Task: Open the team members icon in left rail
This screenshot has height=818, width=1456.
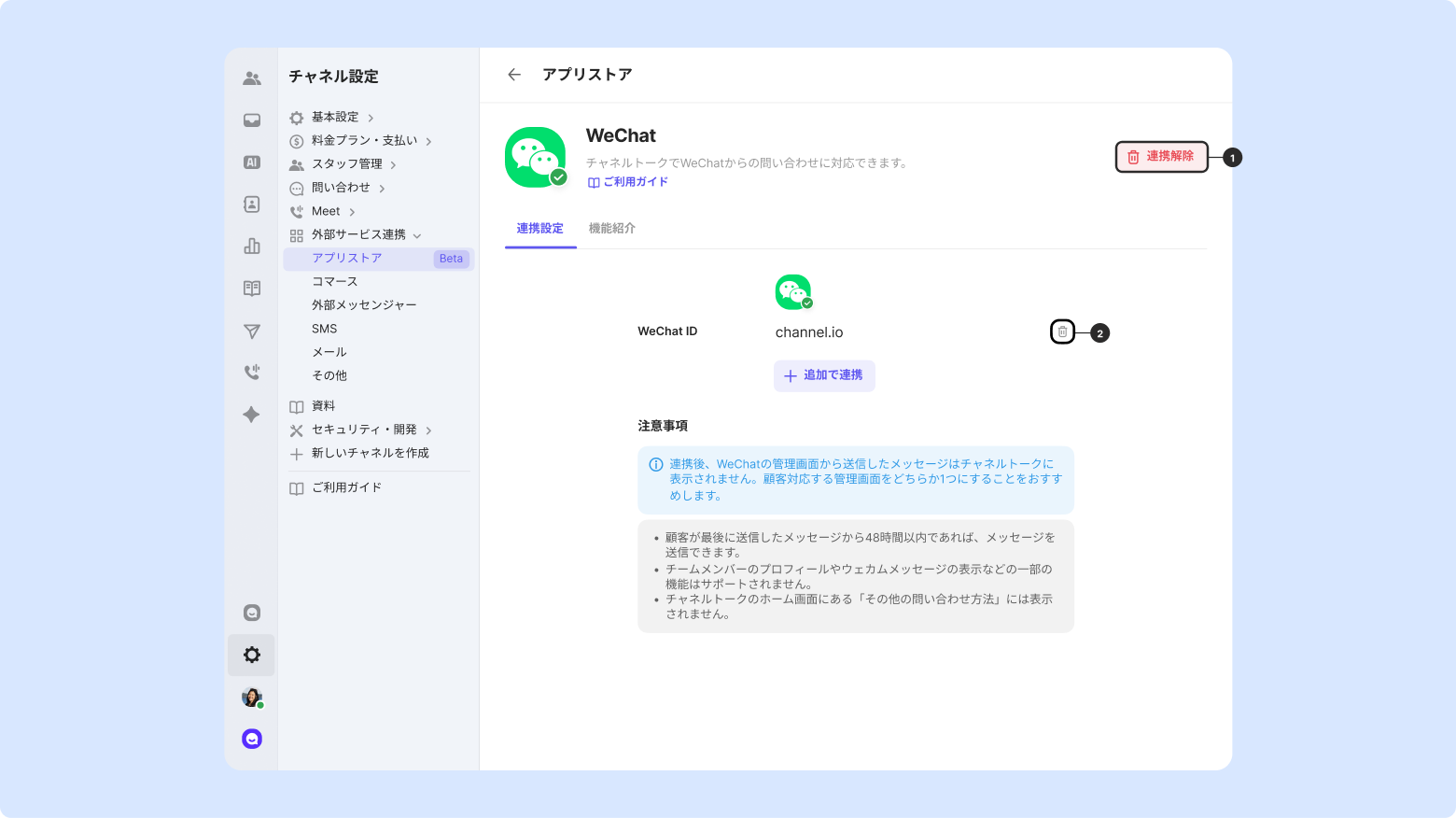Action: (x=251, y=78)
